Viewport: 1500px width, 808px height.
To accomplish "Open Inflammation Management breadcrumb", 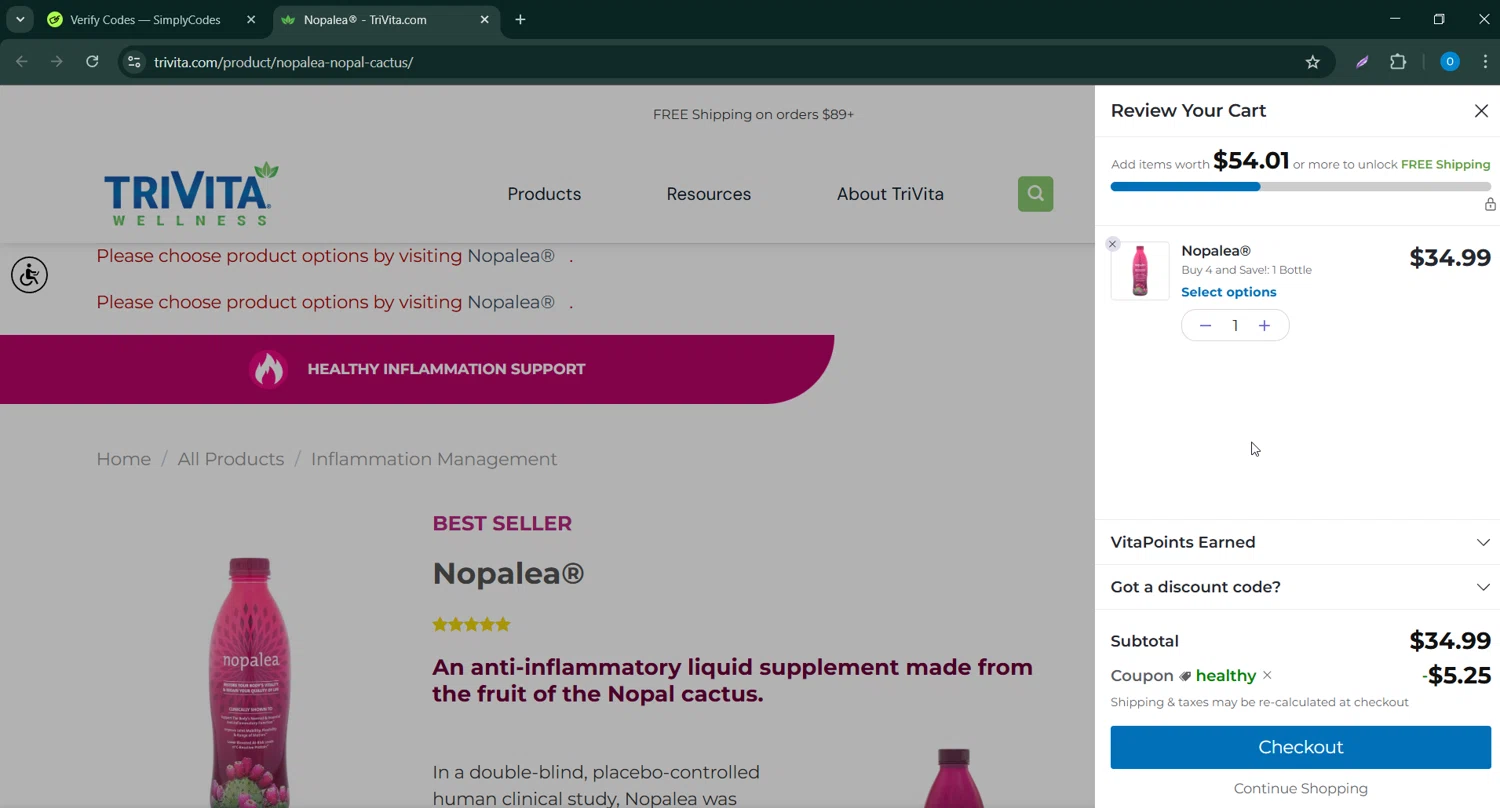I will (434, 459).
